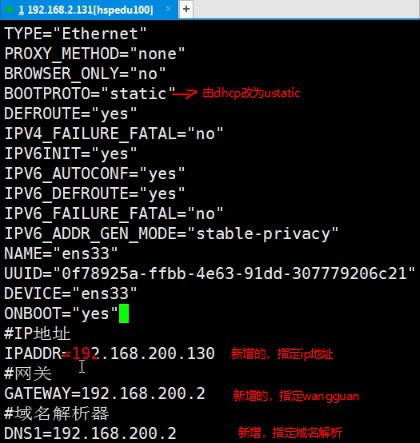Image resolution: width=420 pixels, height=443 pixels.
Task: Place cursor on BOOTPROTO="static" line
Action: click(x=90, y=93)
